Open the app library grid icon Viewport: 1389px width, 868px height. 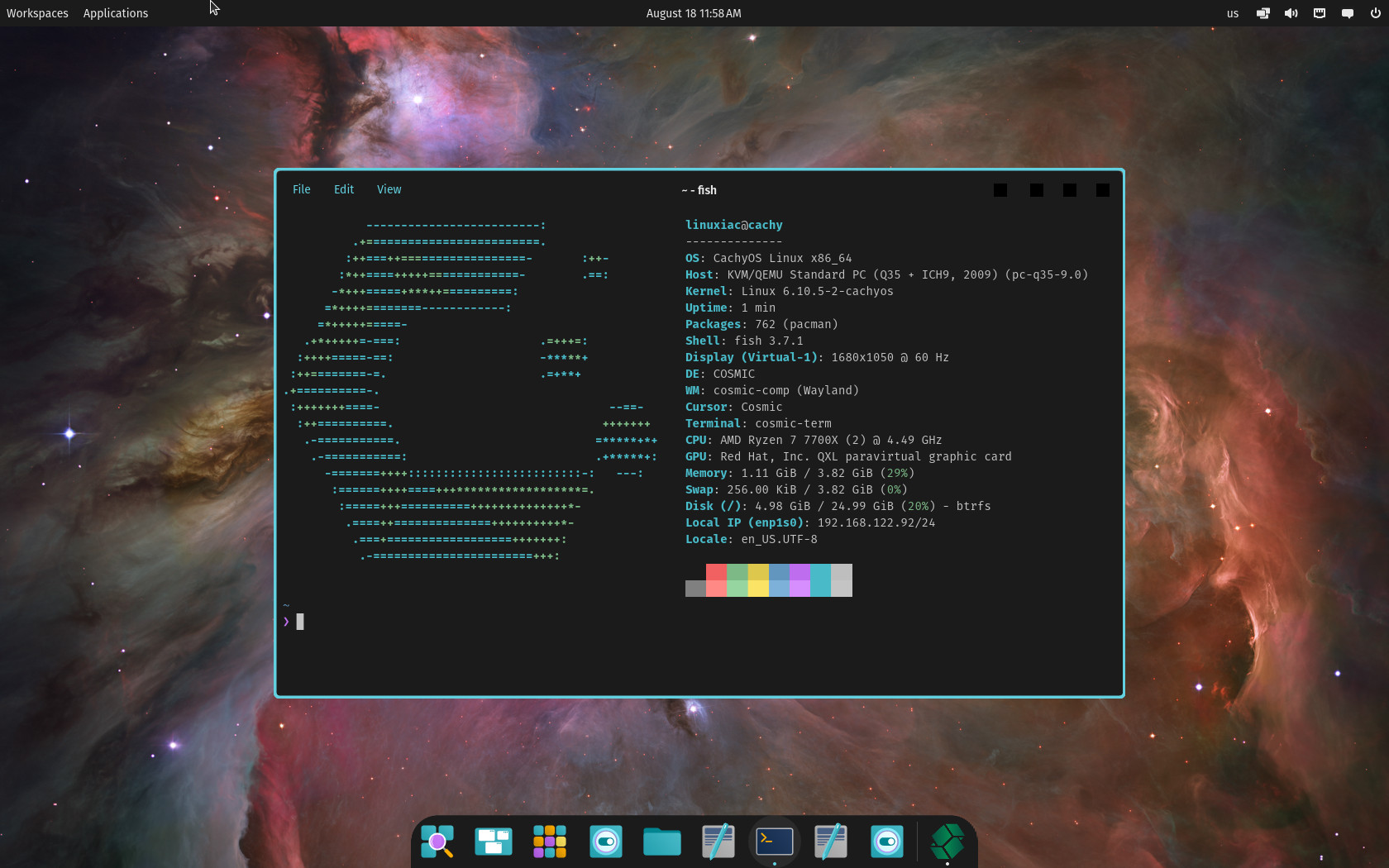pyautogui.click(x=550, y=842)
